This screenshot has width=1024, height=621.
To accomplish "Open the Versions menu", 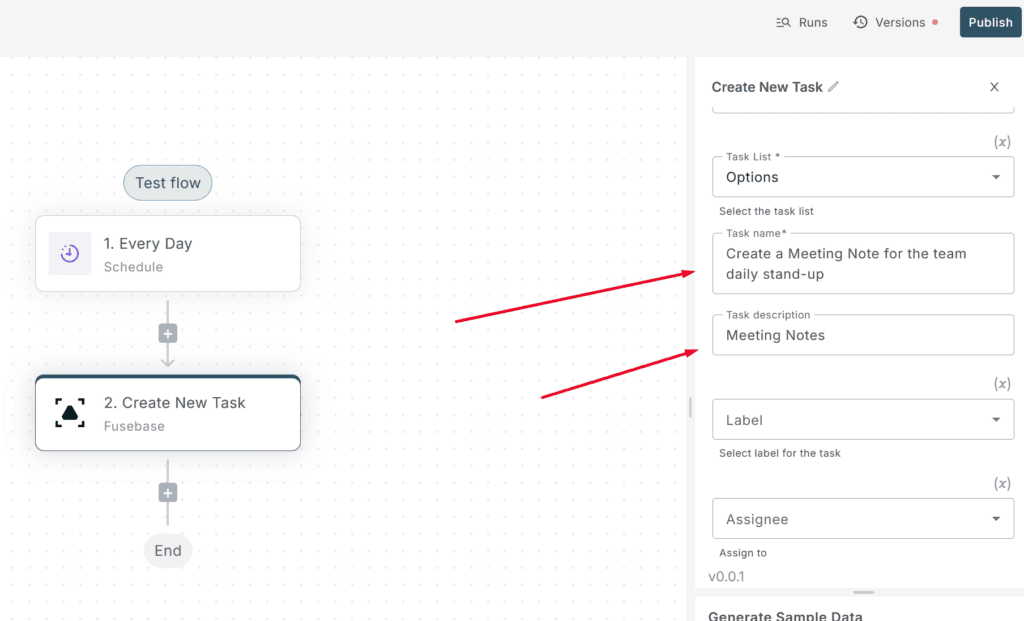I will (x=895, y=22).
